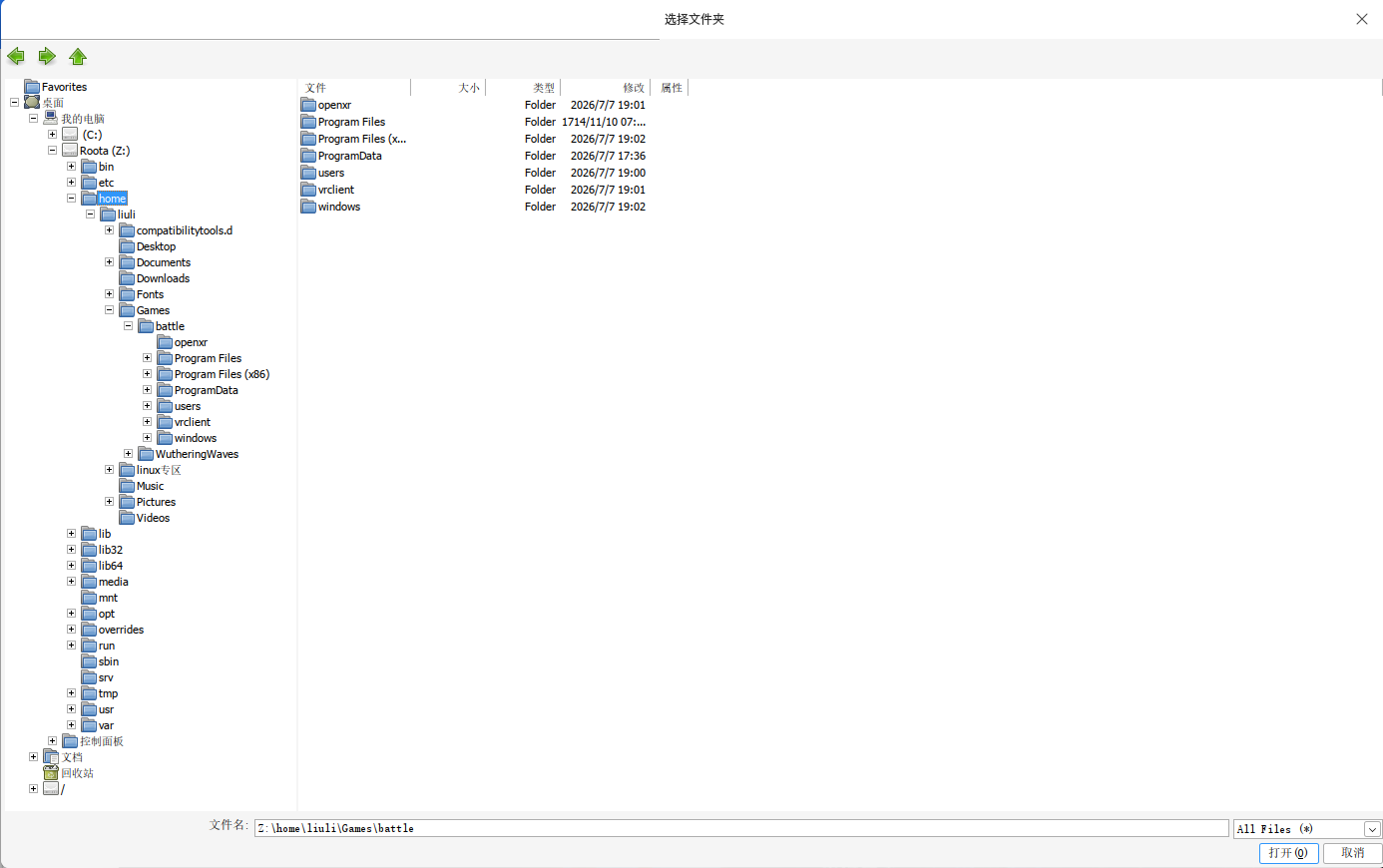The height and width of the screenshot is (868, 1383).
Task: Expand the usr folder node
Action: click(71, 709)
